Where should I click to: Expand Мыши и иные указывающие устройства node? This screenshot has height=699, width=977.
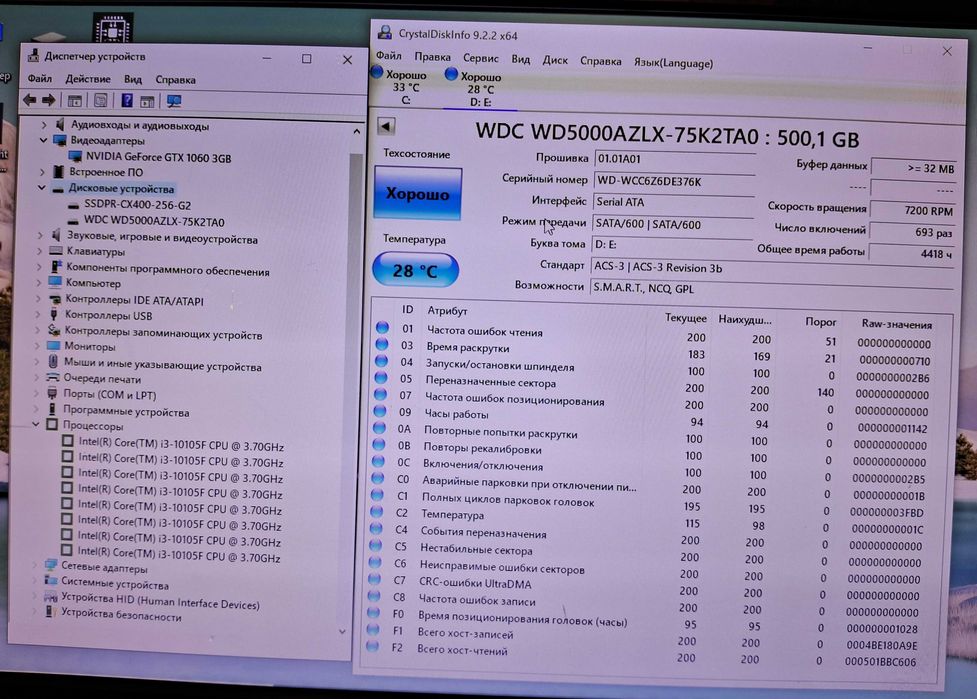click(x=37, y=362)
